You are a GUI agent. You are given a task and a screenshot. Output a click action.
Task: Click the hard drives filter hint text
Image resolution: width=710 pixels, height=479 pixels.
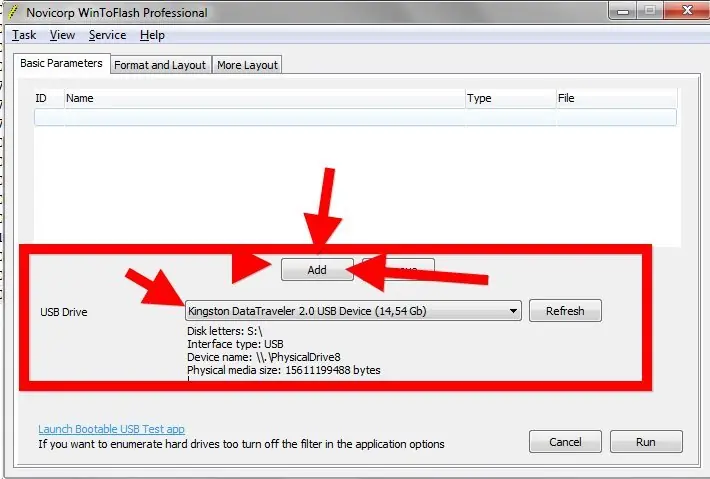[x=241, y=444]
